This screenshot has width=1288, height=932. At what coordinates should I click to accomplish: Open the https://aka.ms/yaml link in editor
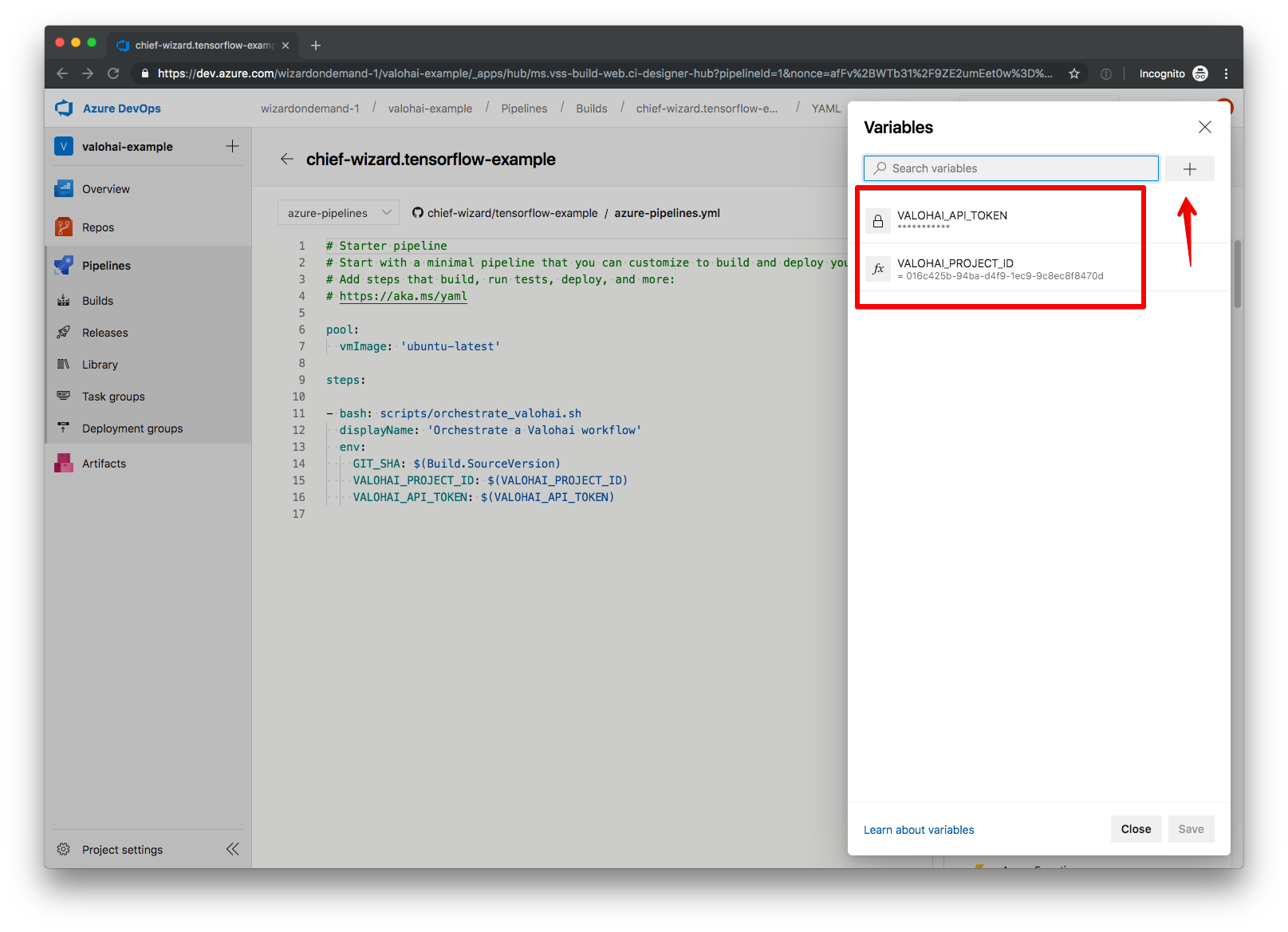click(403, 296)
